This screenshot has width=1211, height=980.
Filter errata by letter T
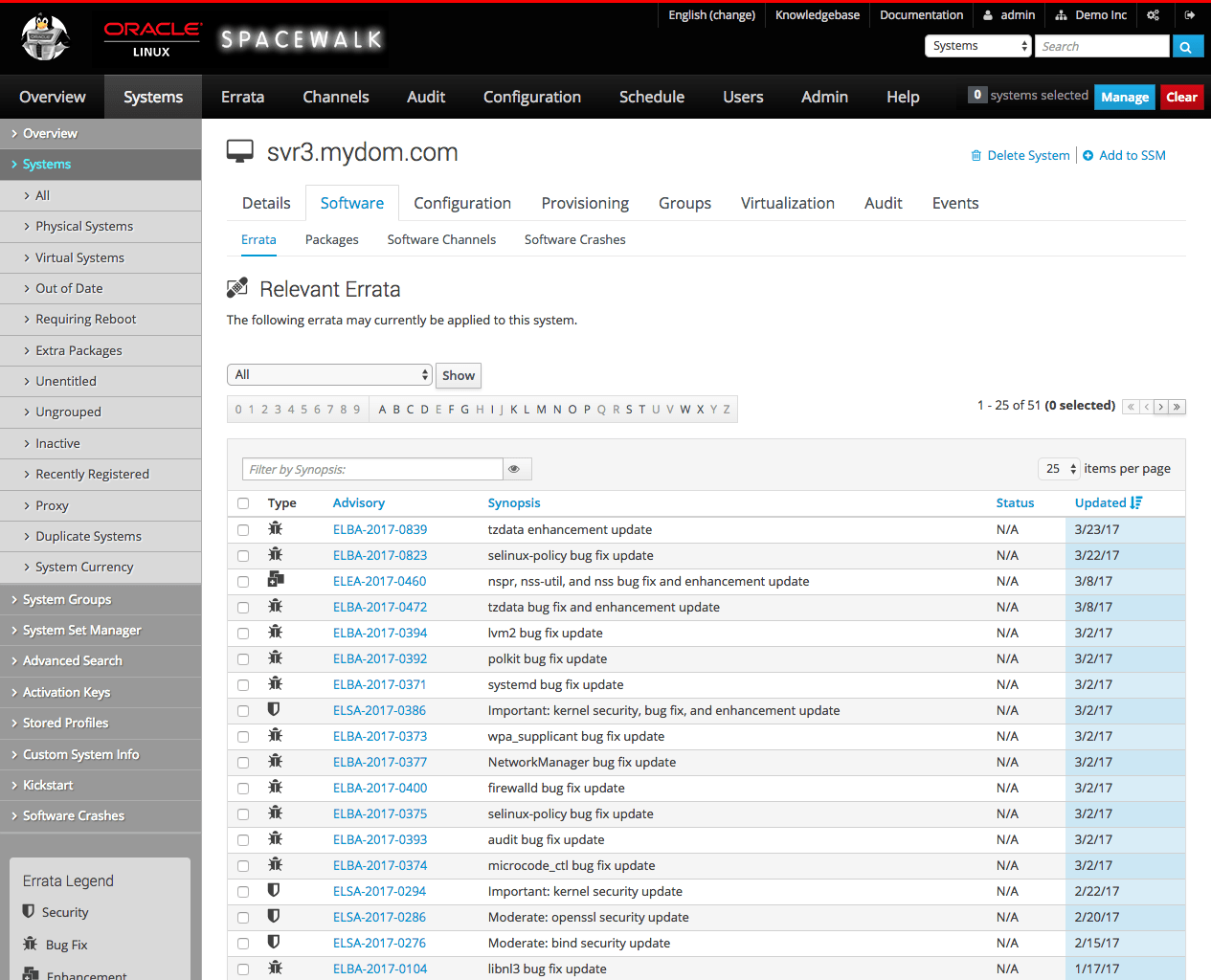click(x=641, y=410)
